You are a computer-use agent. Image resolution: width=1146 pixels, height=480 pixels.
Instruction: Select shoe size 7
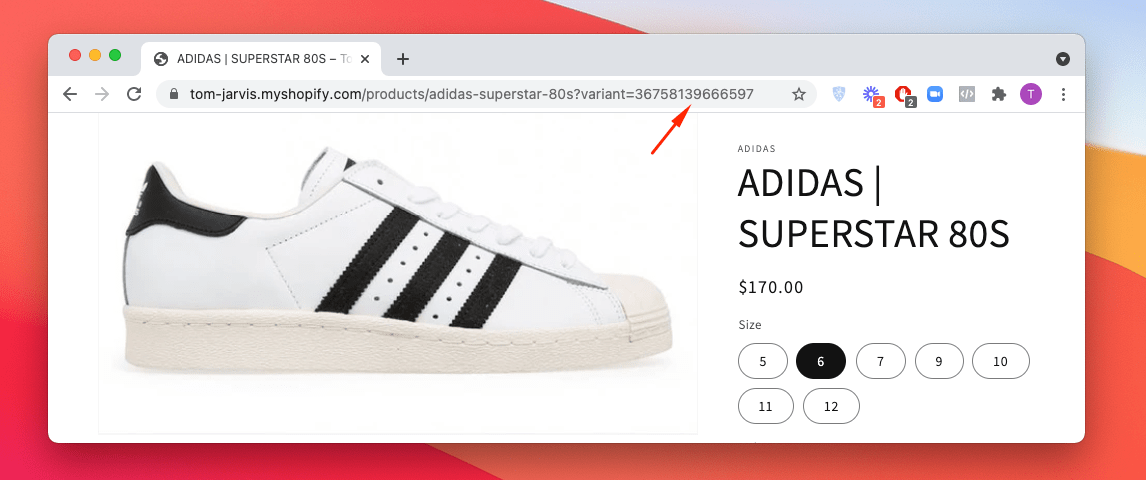[x=881, y=361]
